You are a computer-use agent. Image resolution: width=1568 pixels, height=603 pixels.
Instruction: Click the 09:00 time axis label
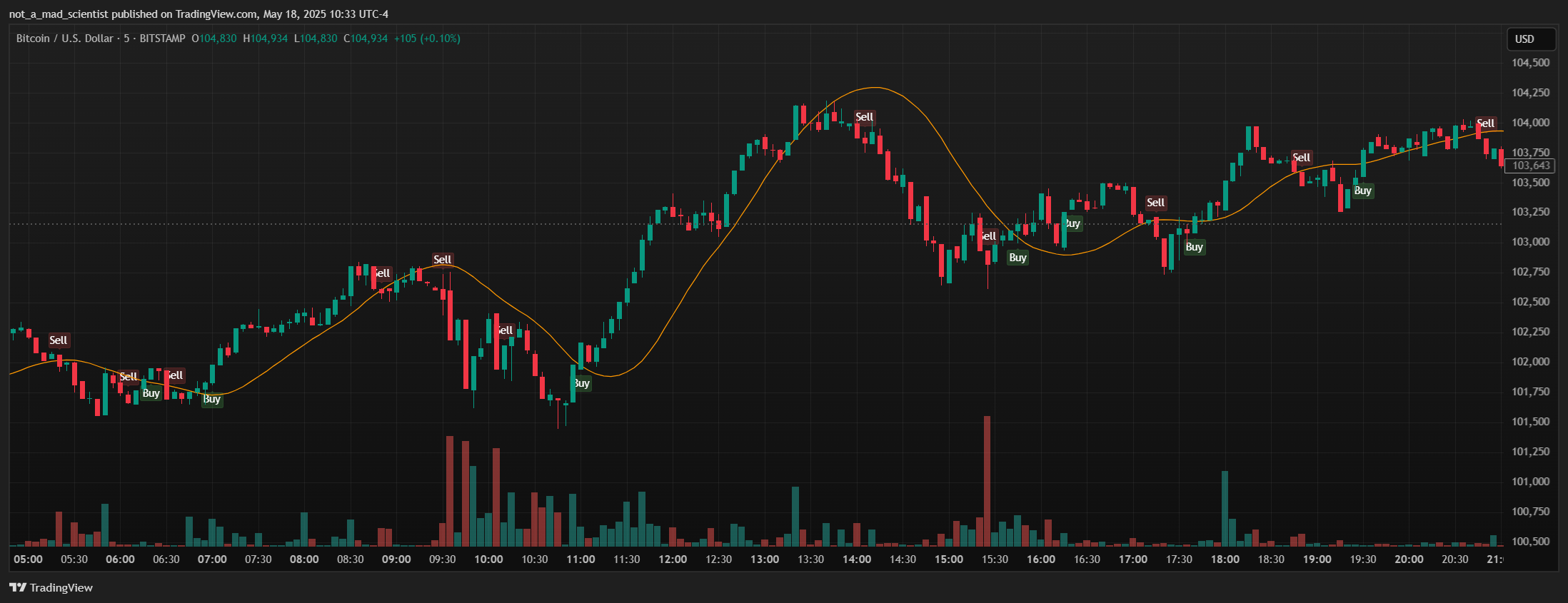(x=396, y=559)
